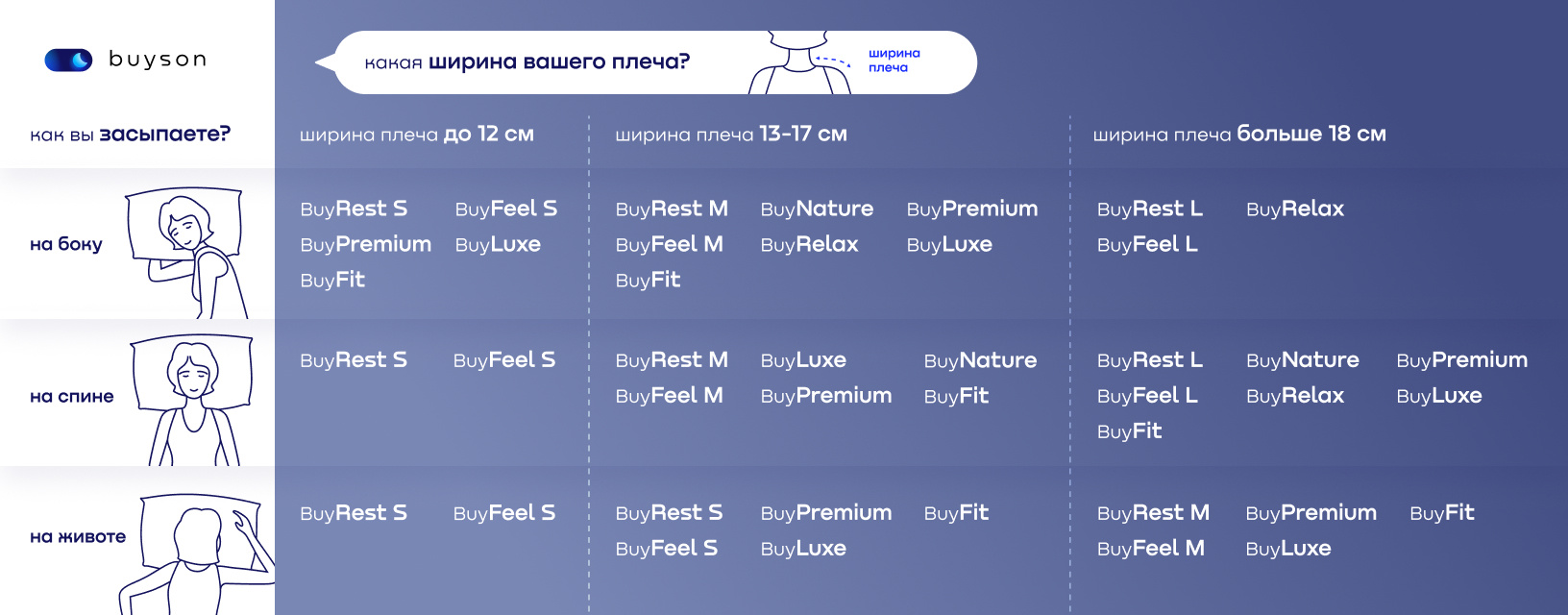1568x615 pixels.
Task: Open BuyRest S for side sleepers
Action: click(354, 209)
